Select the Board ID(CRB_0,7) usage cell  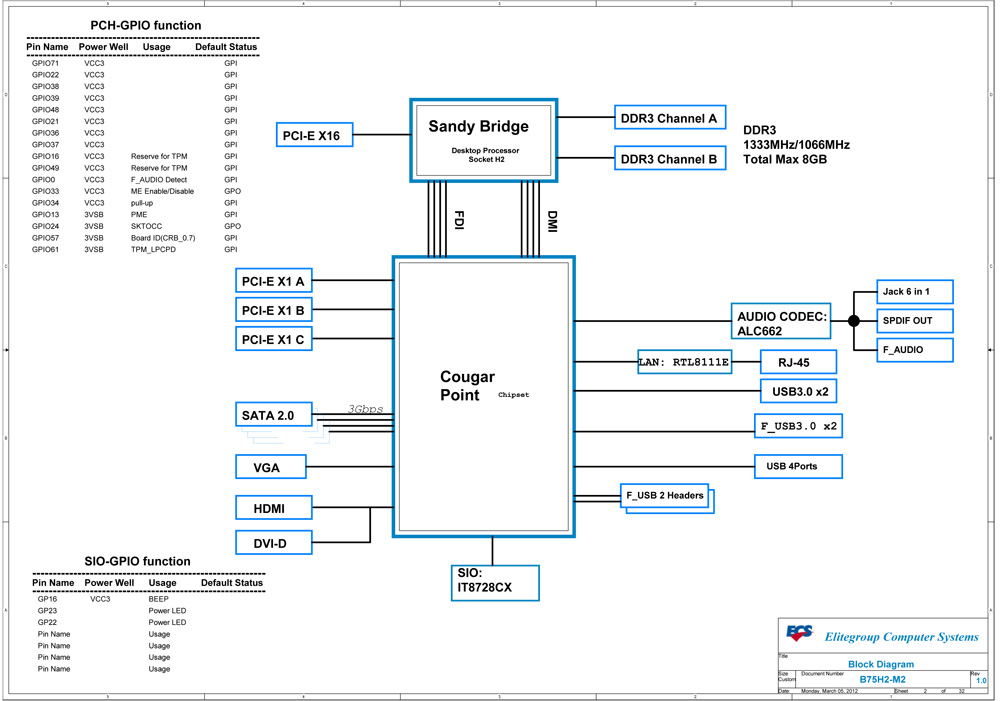[x=163, y=238]
